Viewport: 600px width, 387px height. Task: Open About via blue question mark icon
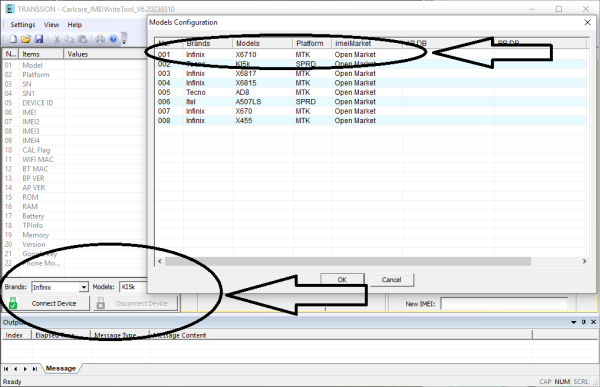click(113, 39)
